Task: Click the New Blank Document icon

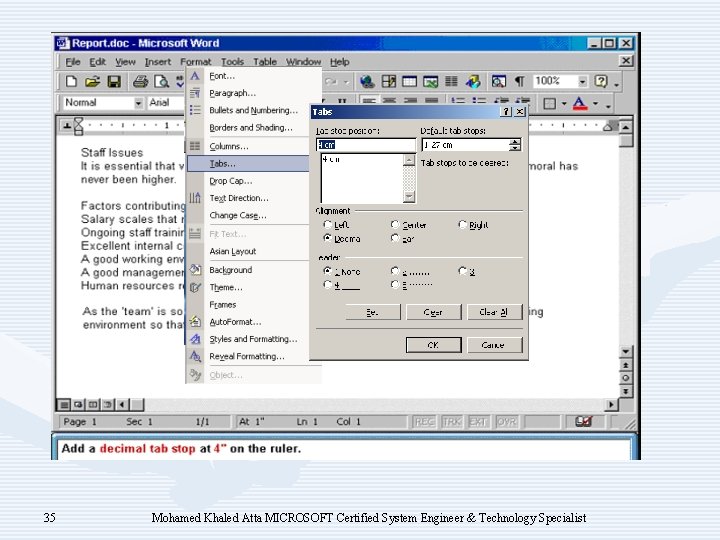Action: point(71,82)
